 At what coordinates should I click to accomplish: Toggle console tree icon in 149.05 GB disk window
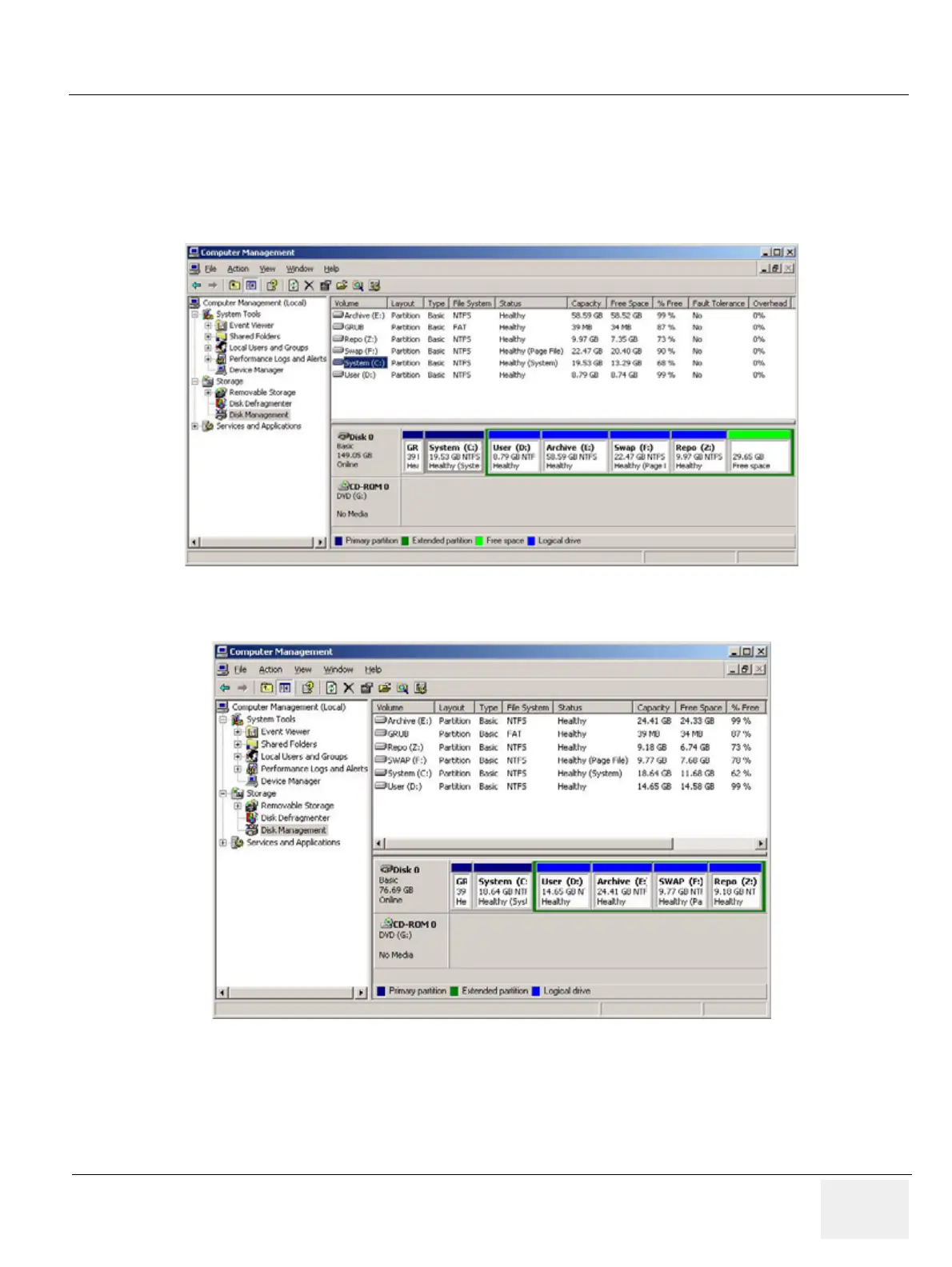pyautogui.click(x=251, y=285)
